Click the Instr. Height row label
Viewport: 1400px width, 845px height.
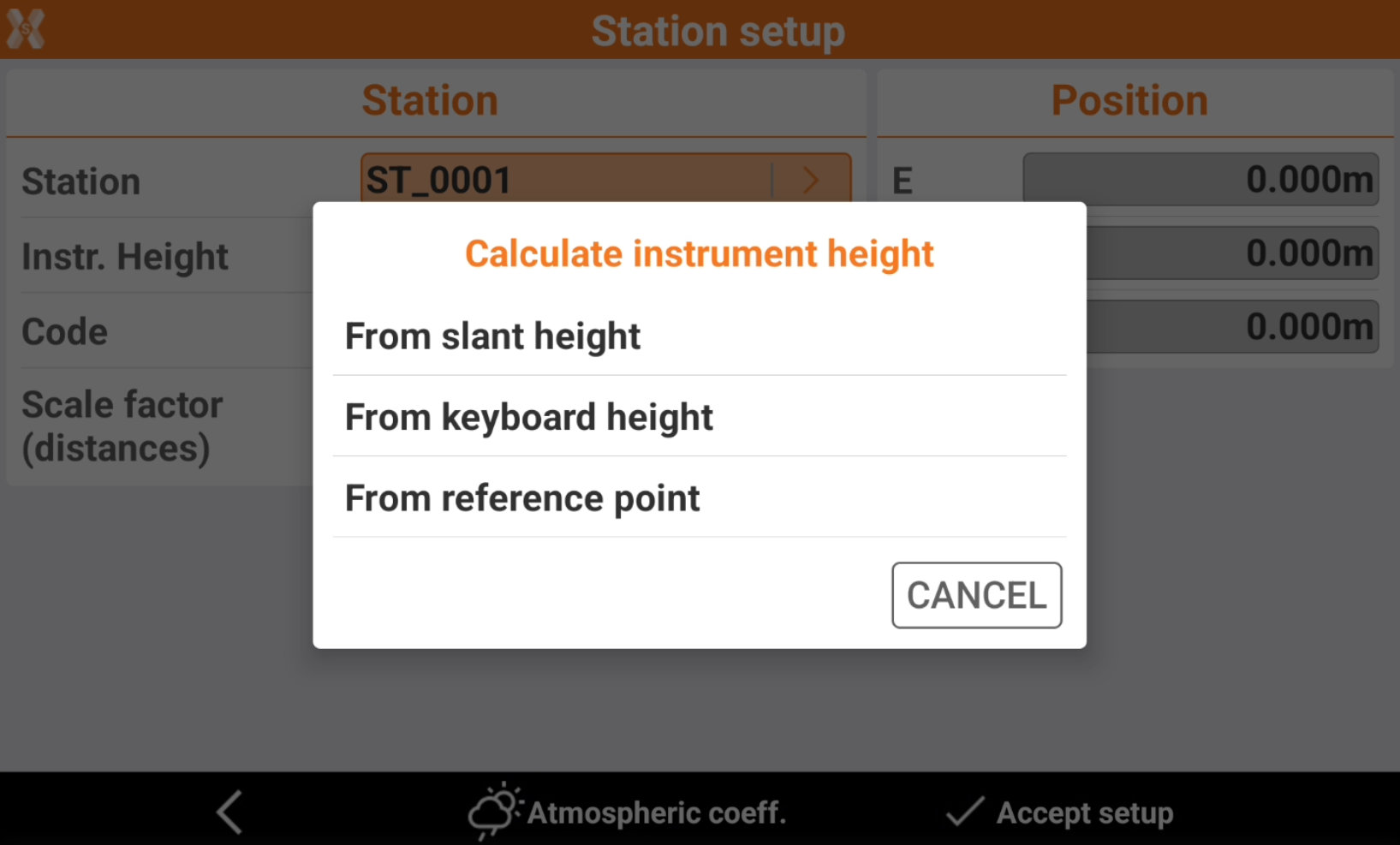click(125, 257)
